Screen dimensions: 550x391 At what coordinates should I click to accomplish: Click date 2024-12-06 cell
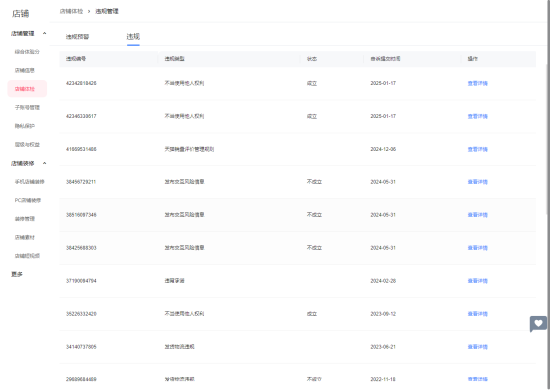pyautogui.click(x=383, y=149)
